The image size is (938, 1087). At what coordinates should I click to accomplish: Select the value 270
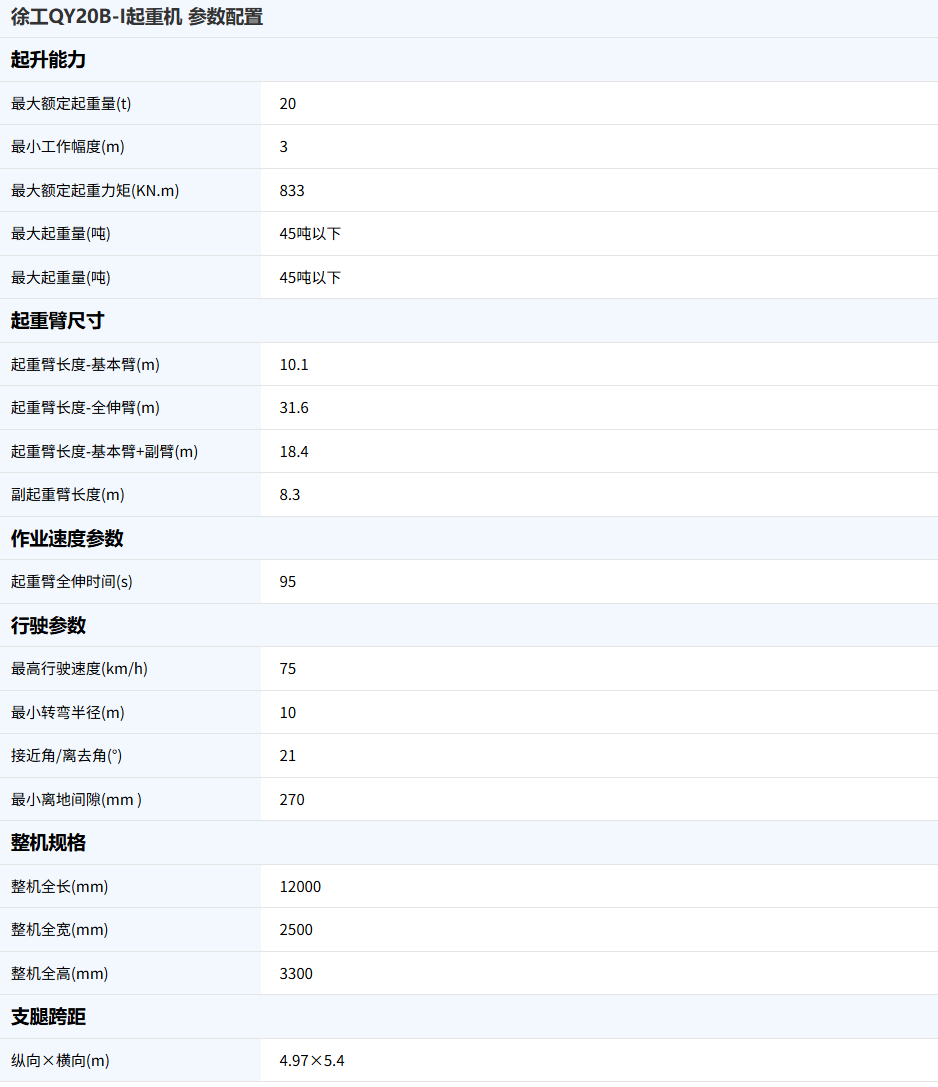click(292, 799)
